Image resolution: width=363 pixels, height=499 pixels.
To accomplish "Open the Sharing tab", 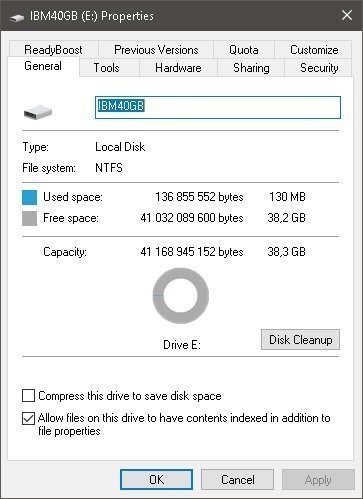I will tap(251, 68).
